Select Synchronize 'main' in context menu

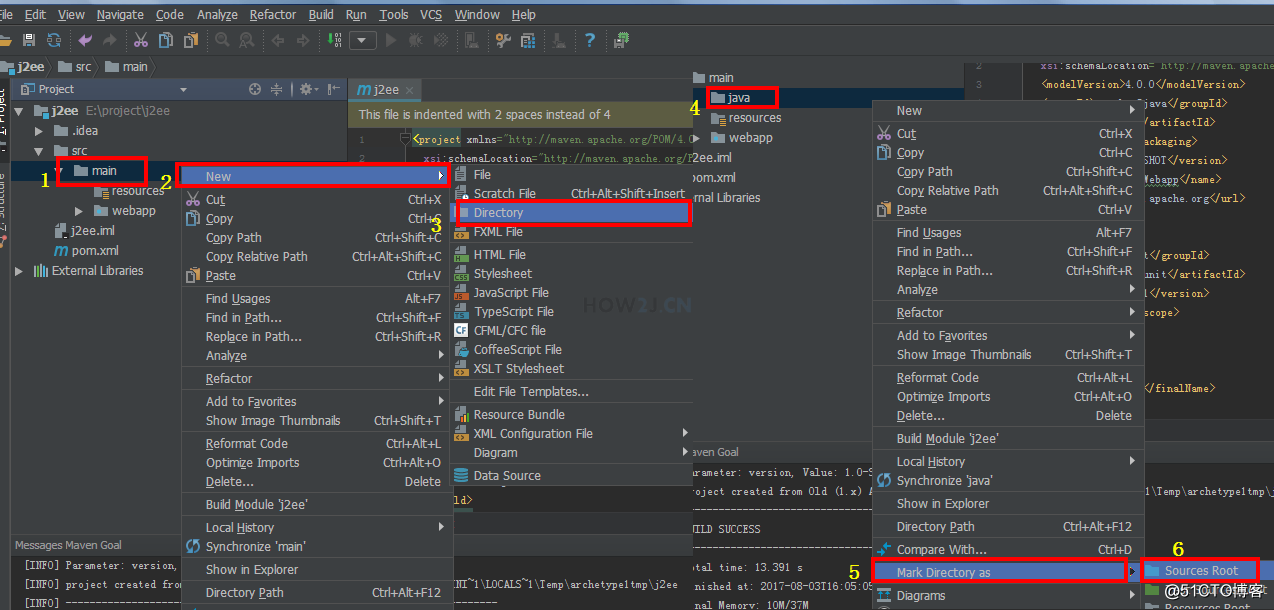(x=315, y=547)
